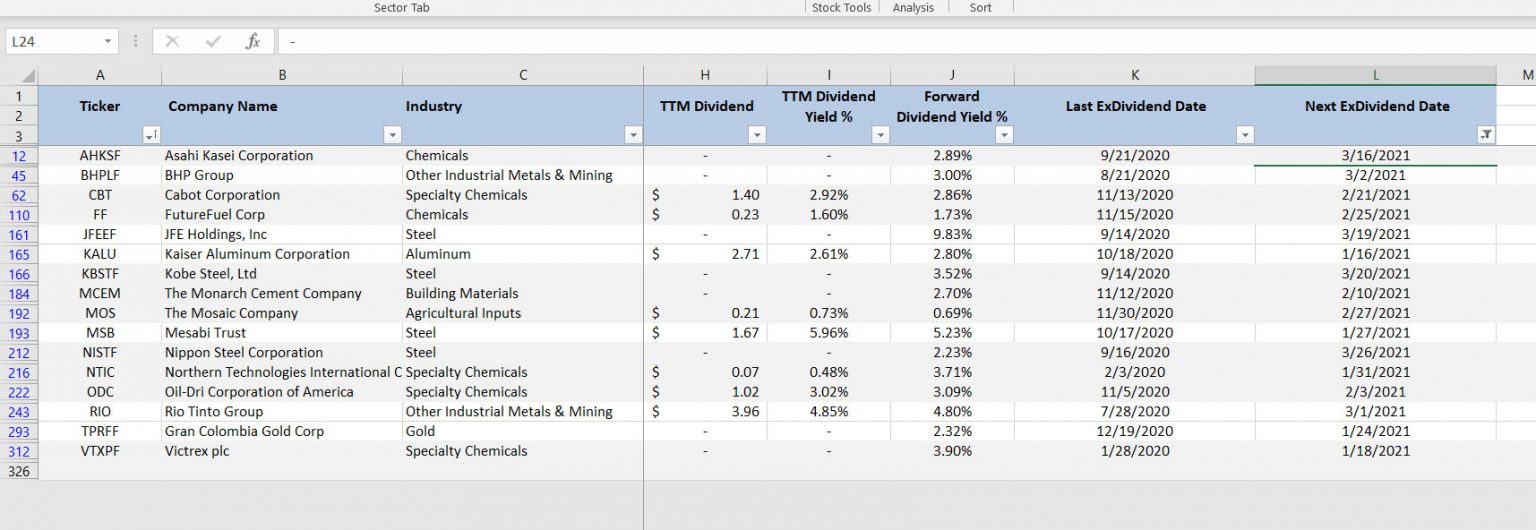Select column A header
Viewport: 1536px width, 530px height.
tap(100, 75)
